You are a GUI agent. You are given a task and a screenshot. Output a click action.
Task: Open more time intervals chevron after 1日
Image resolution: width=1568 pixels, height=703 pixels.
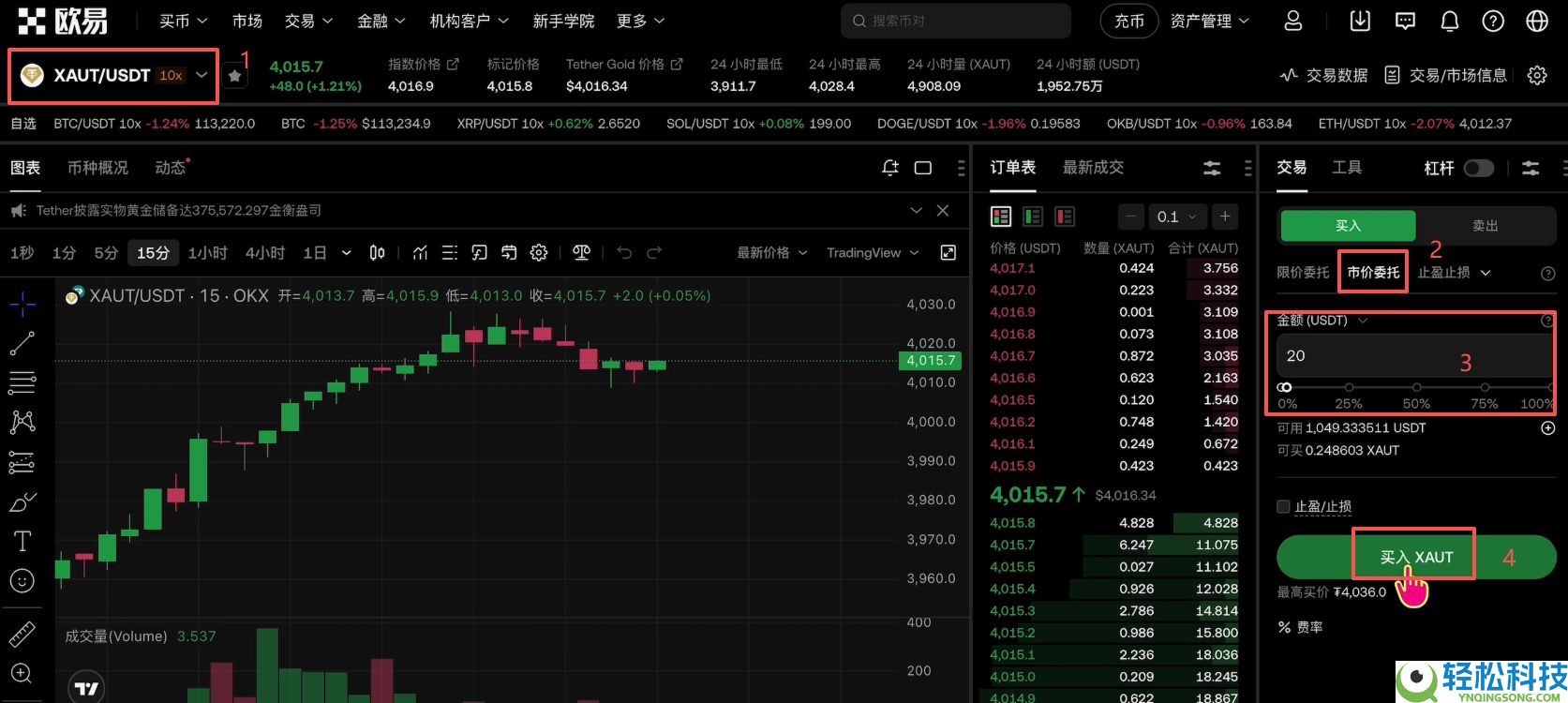tap(346, 252)
